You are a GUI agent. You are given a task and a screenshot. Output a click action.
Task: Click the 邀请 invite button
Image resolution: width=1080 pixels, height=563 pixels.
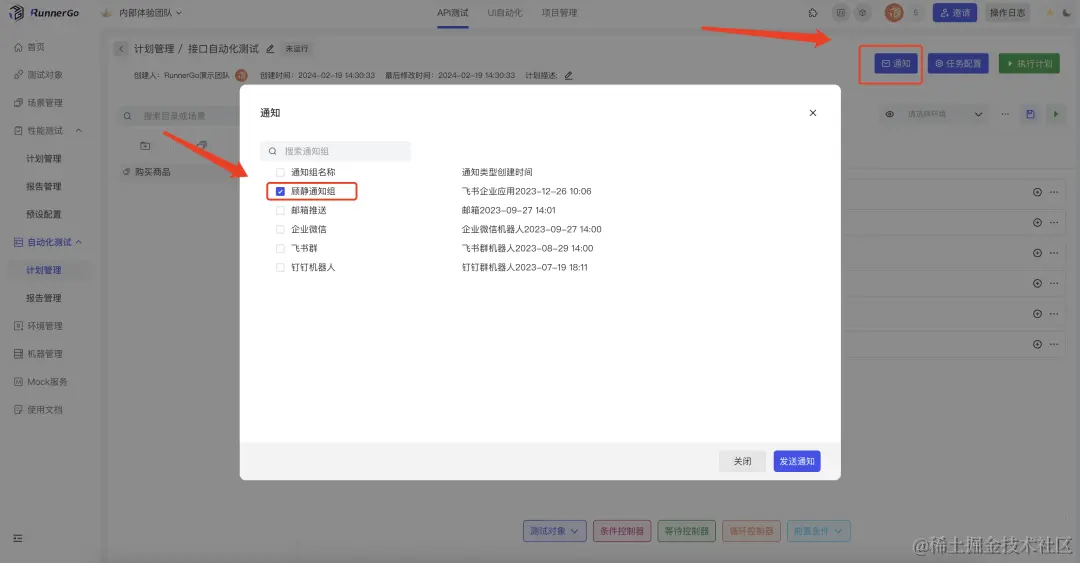pos(955,12)
